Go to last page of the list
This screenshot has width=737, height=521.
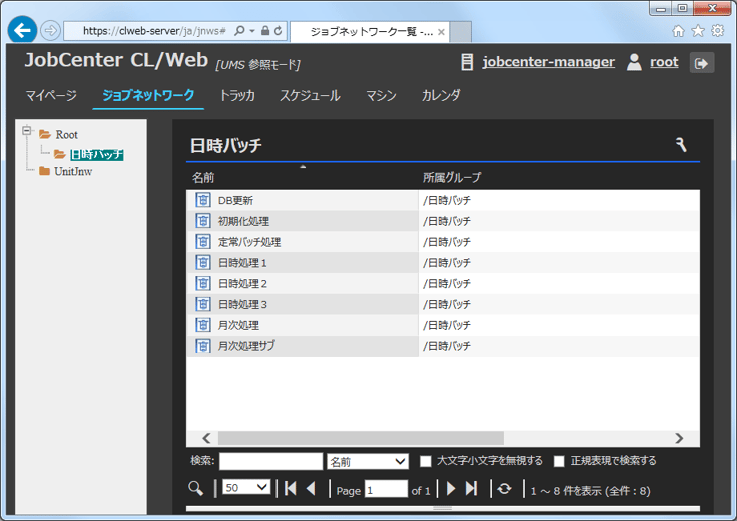point(471,489)
